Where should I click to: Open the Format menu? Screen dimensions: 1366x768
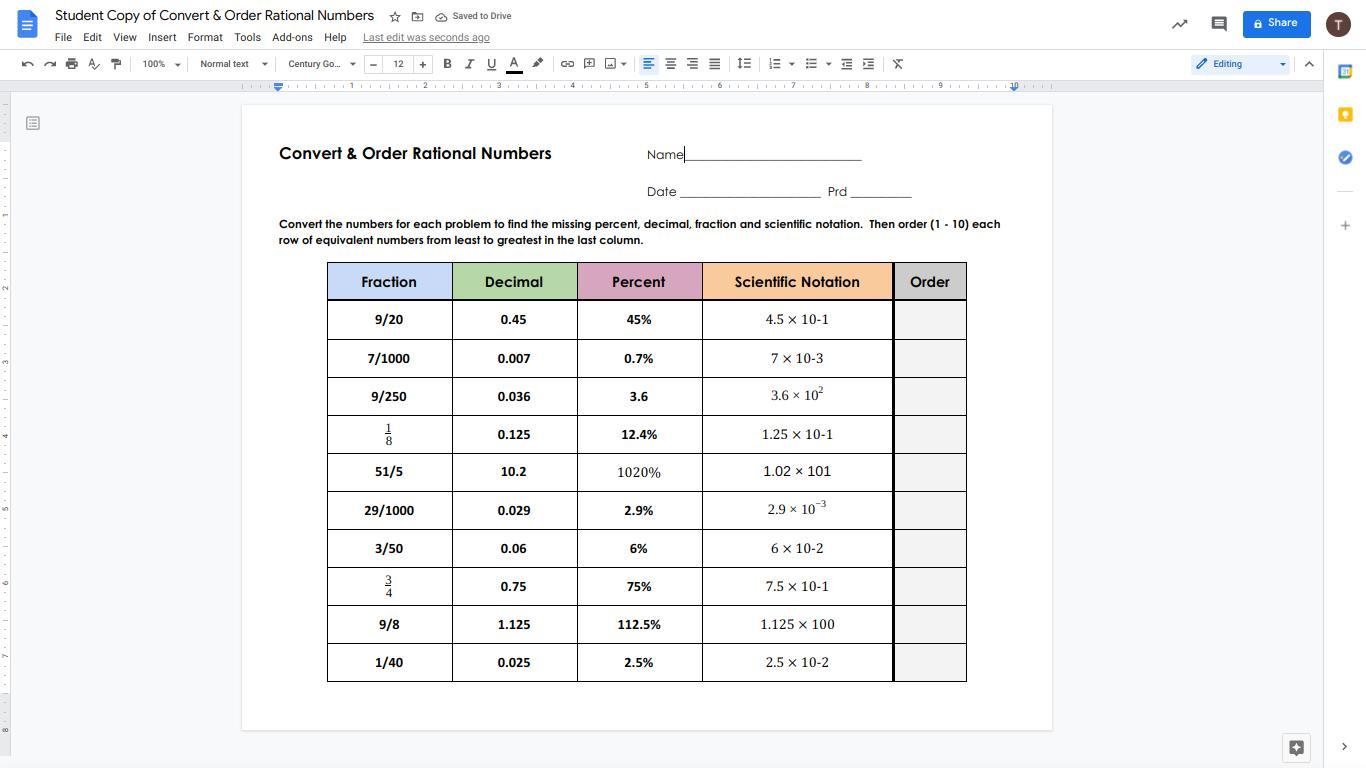click(205, 38)
